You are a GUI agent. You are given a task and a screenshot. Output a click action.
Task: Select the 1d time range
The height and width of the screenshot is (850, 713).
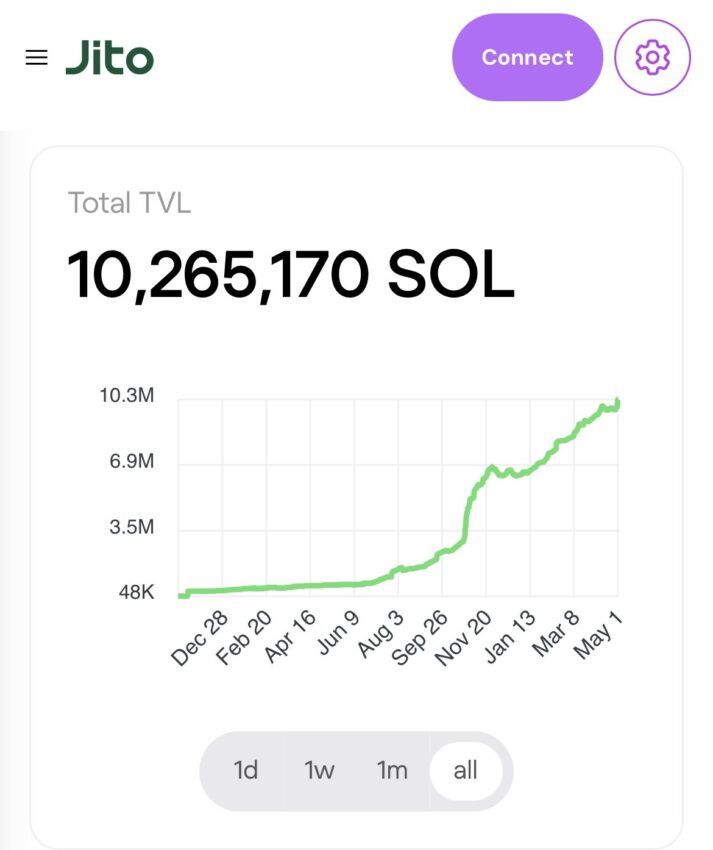coord(245,771)
